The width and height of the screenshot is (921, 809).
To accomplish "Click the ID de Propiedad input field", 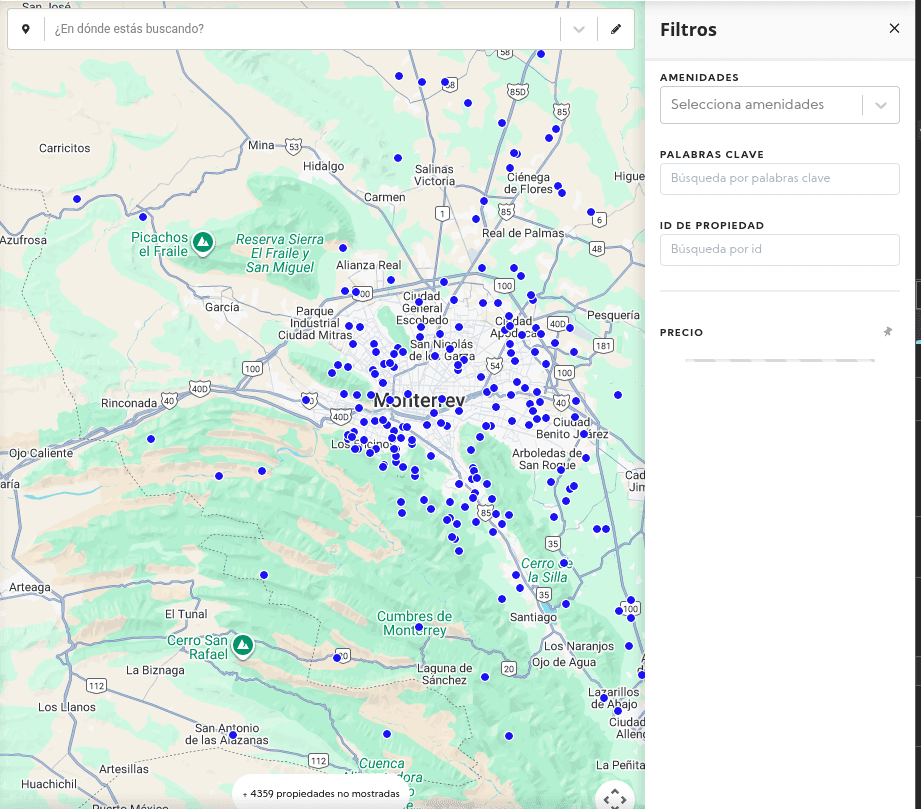I will [x=779, y=250].
